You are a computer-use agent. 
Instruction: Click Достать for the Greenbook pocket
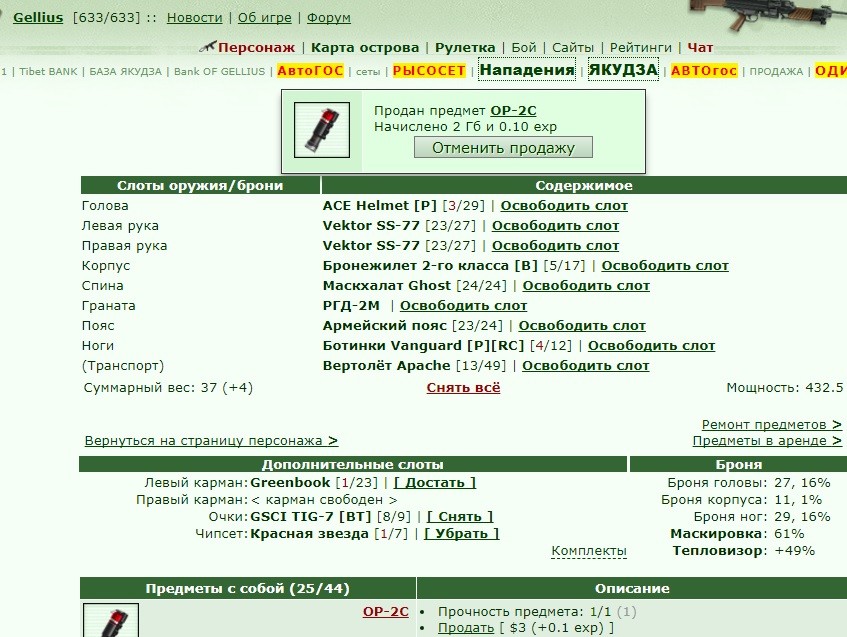(435, 482)
